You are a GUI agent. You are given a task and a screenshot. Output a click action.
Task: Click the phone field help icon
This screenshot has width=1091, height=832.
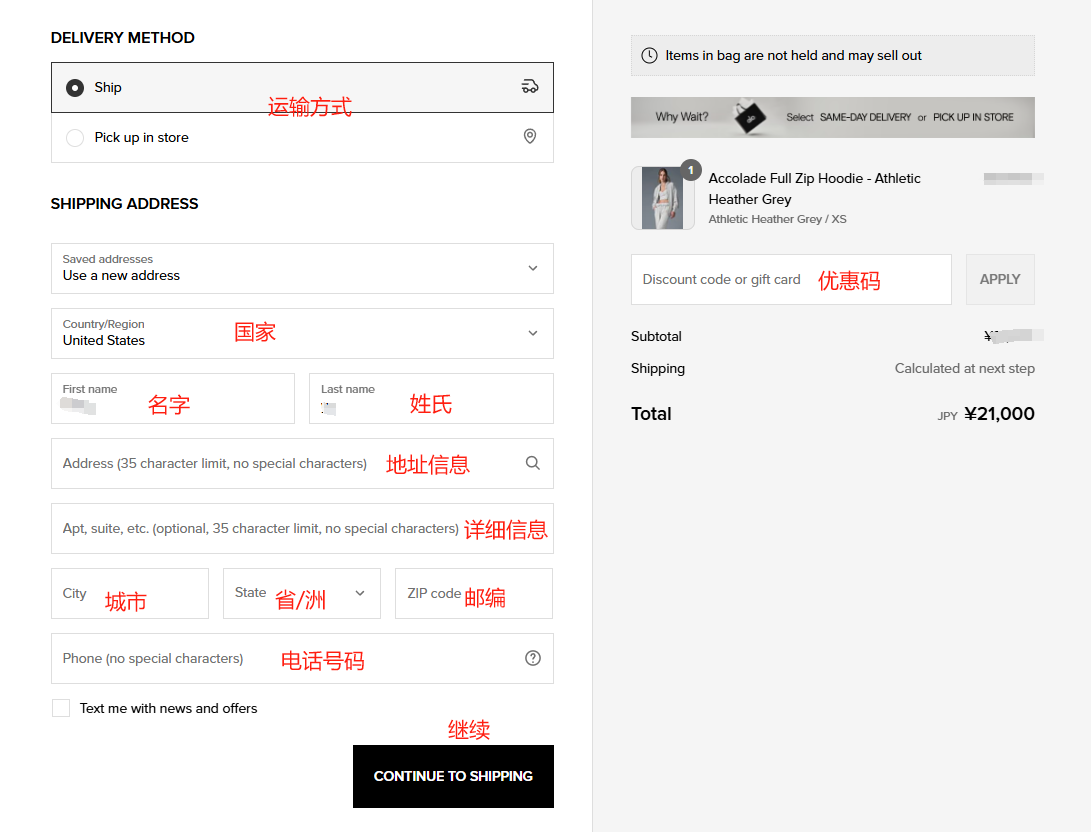click(x=532, y=658)
